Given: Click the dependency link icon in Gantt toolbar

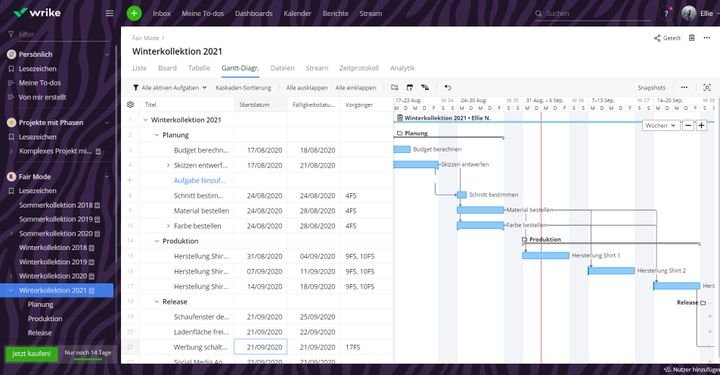Looking at the screenshot, I should click(x=425, y=87).
